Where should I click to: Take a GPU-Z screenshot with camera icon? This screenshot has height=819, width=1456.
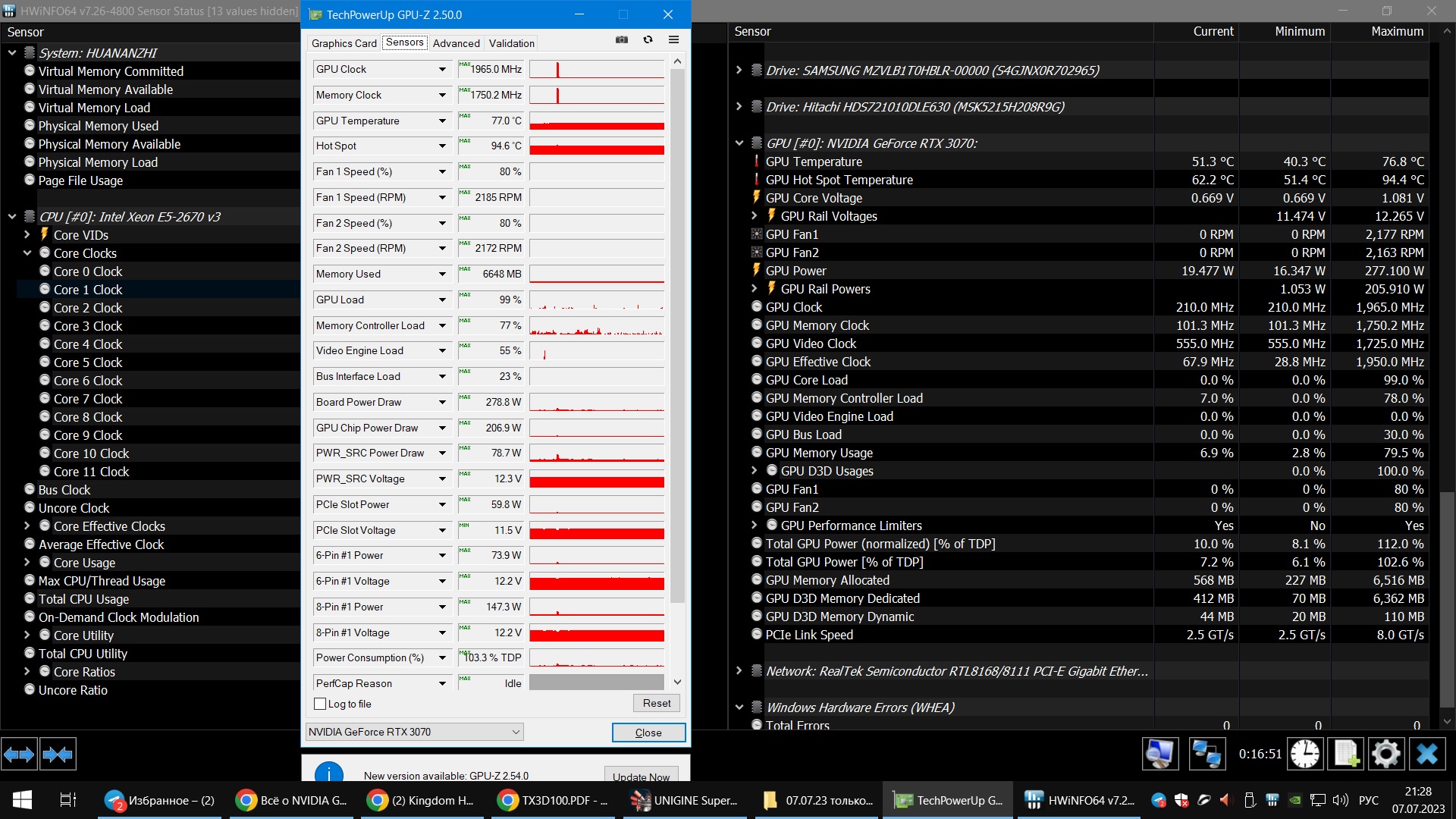tap(622, 39)
